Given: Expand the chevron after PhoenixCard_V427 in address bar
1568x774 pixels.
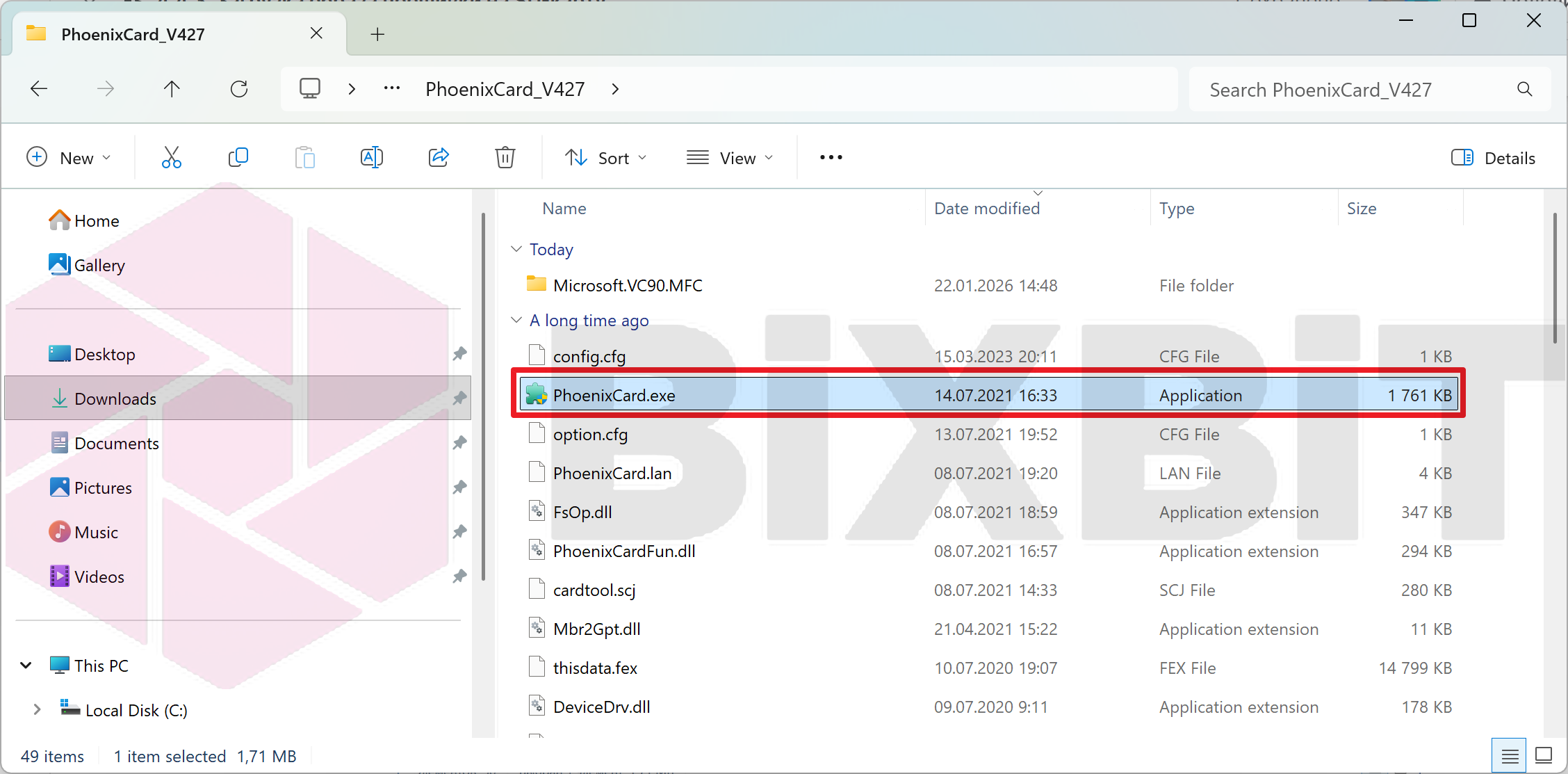Looking at the screenshot, I should pos(615,89).
